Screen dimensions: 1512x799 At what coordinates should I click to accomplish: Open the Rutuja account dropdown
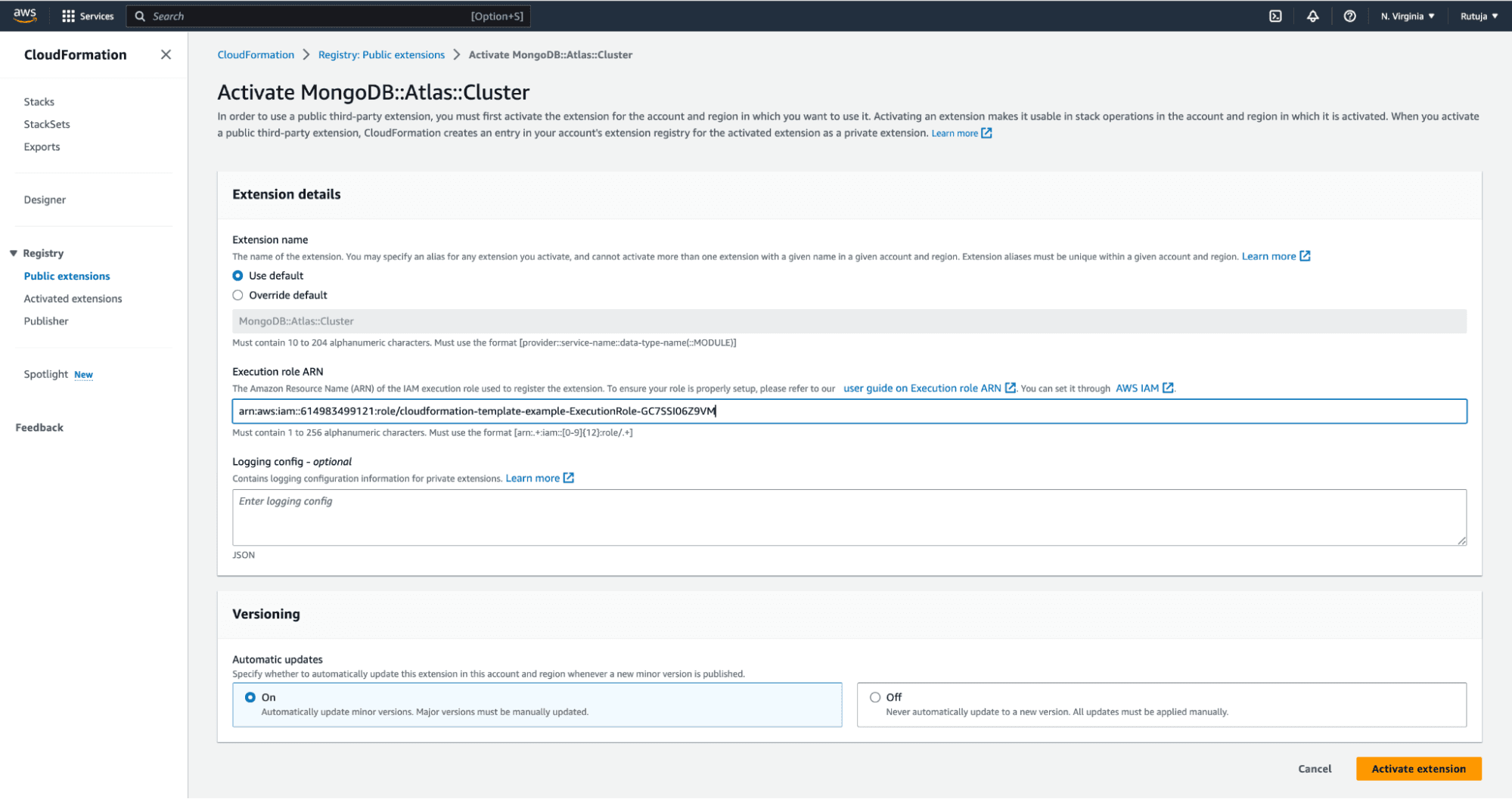(1479, 16)
